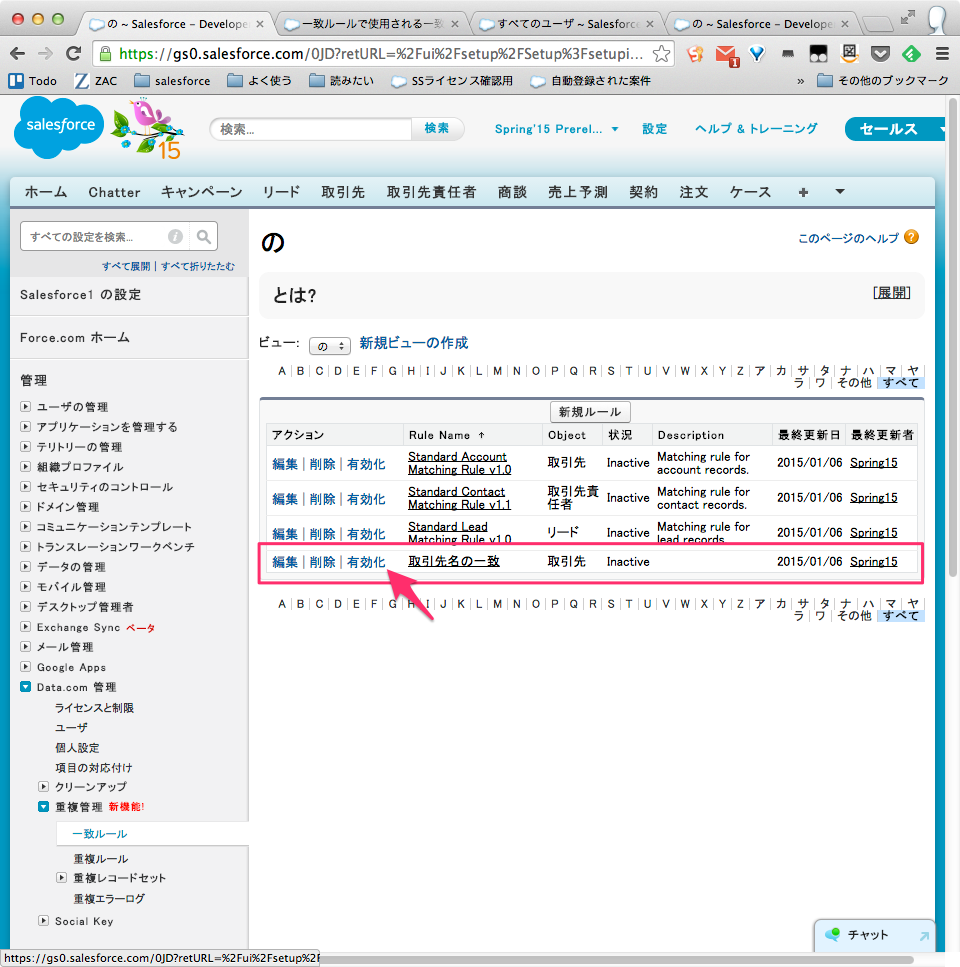Open the salesforce bookmark folder

(172, 81)
